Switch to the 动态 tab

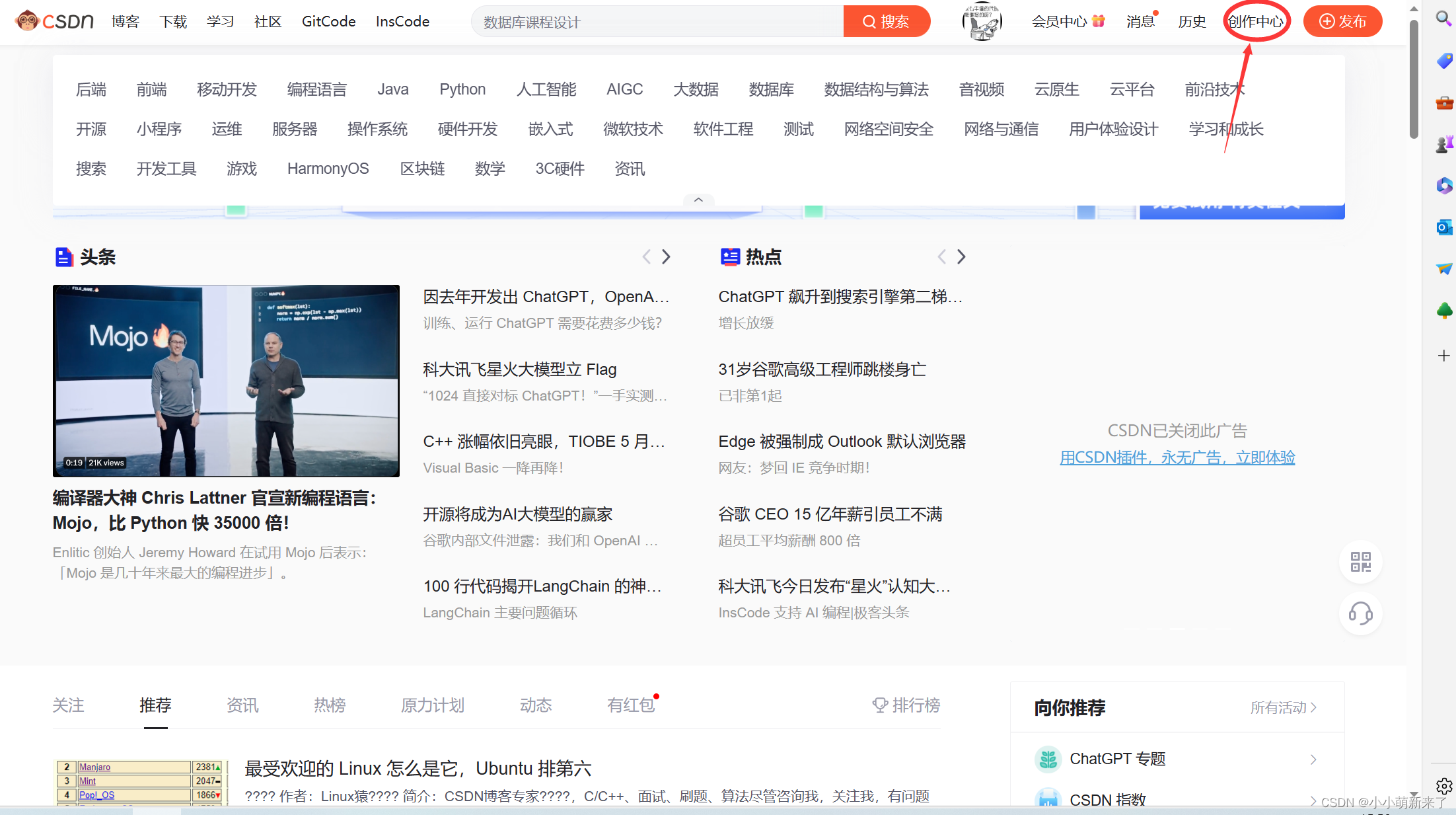click(536, 705)
